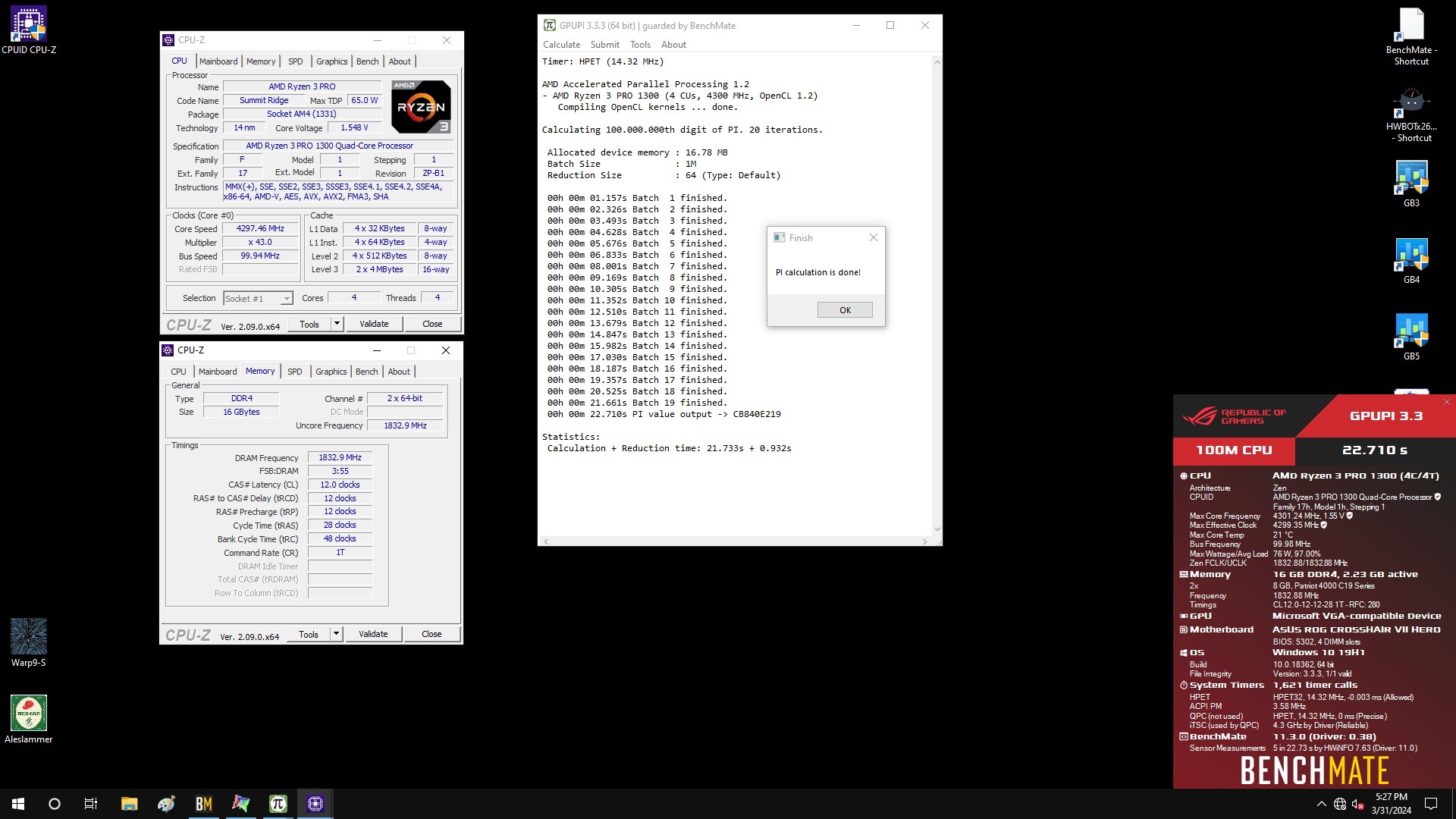Open the HWBOT shortcut on the desktop
The height and width of the screenshot is (819, 1456).
click(x=1411, y=114)
